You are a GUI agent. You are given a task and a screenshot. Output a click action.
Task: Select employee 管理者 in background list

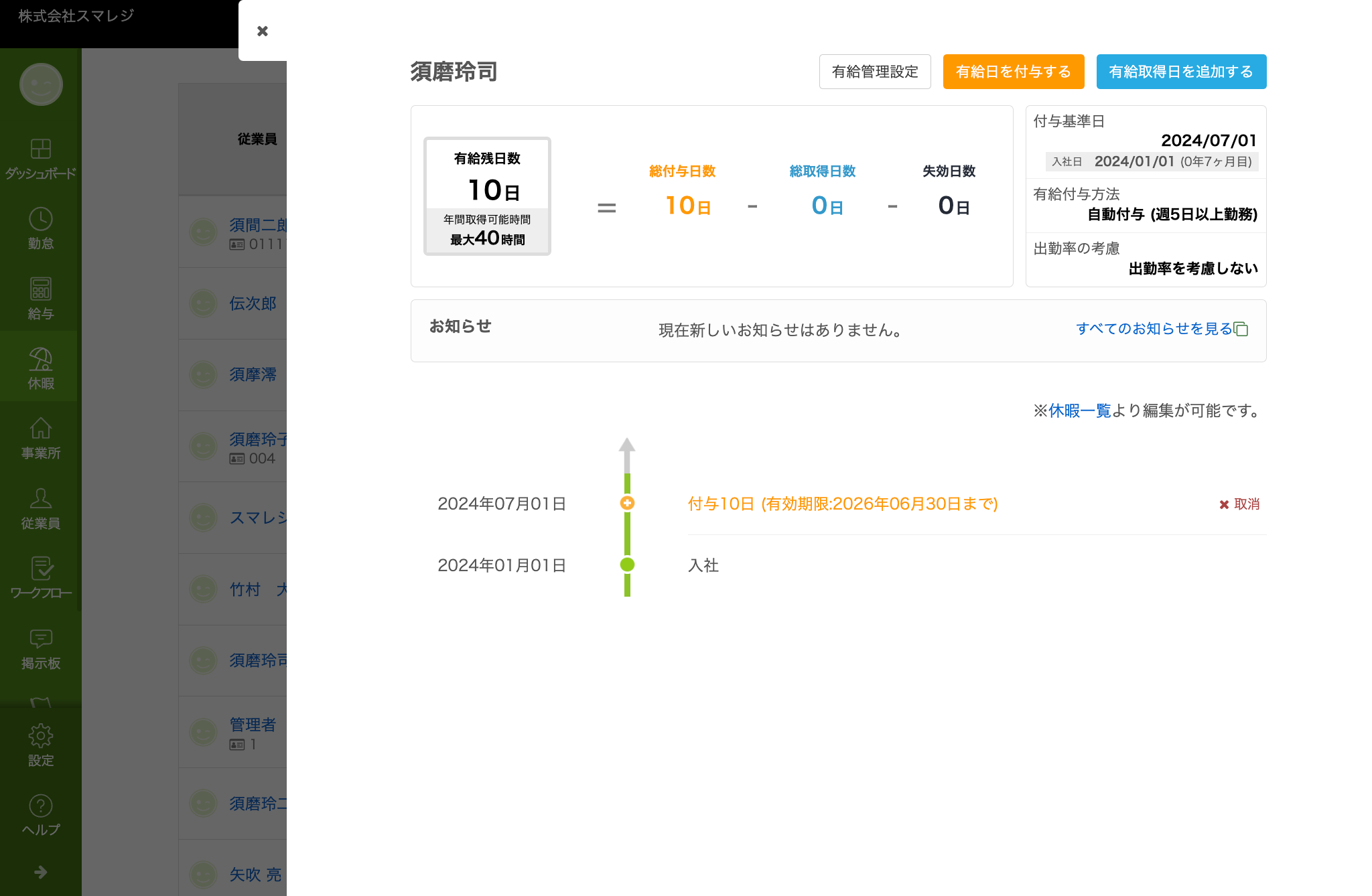tap(253, 725)
